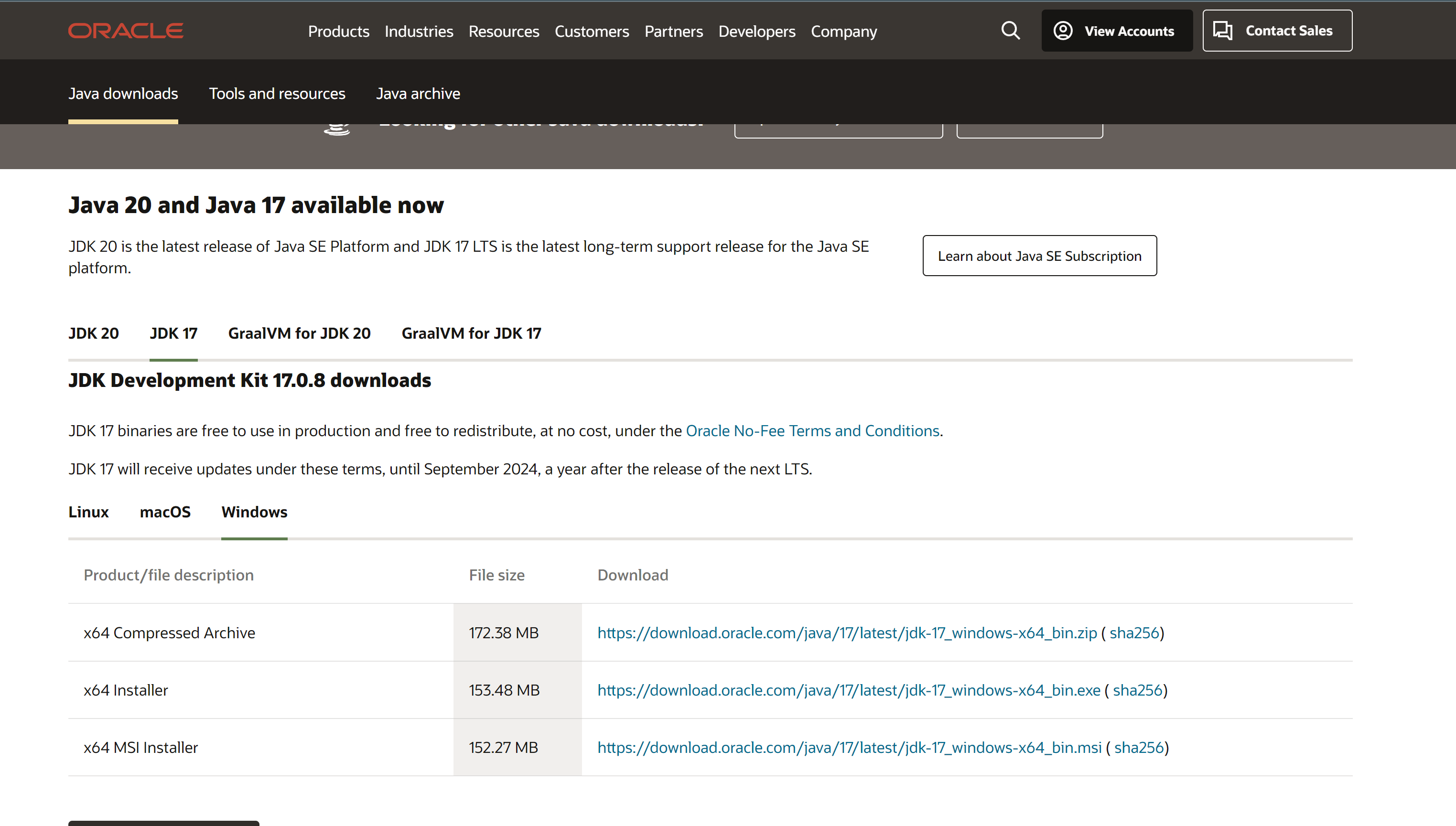Select the macOS platform tab

(x=165, y=512)
